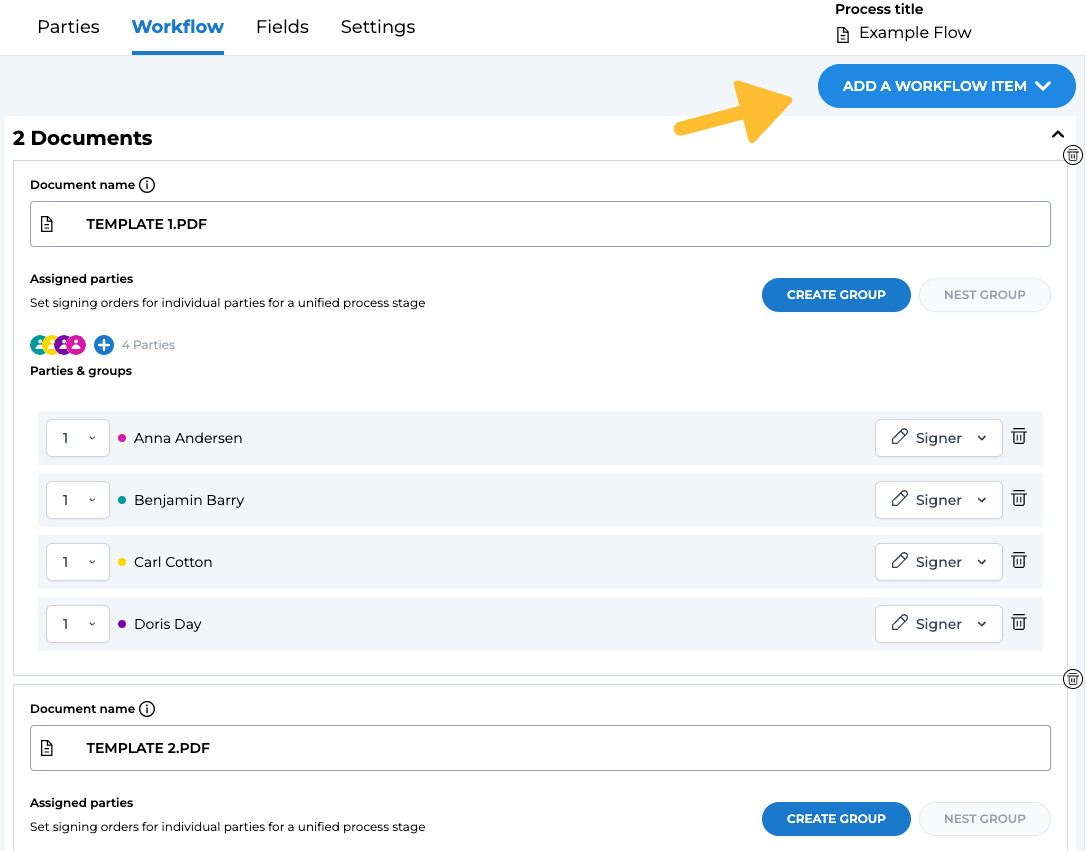Open signing order dropdown for Anna Andersen

click(x=78, y=438)
